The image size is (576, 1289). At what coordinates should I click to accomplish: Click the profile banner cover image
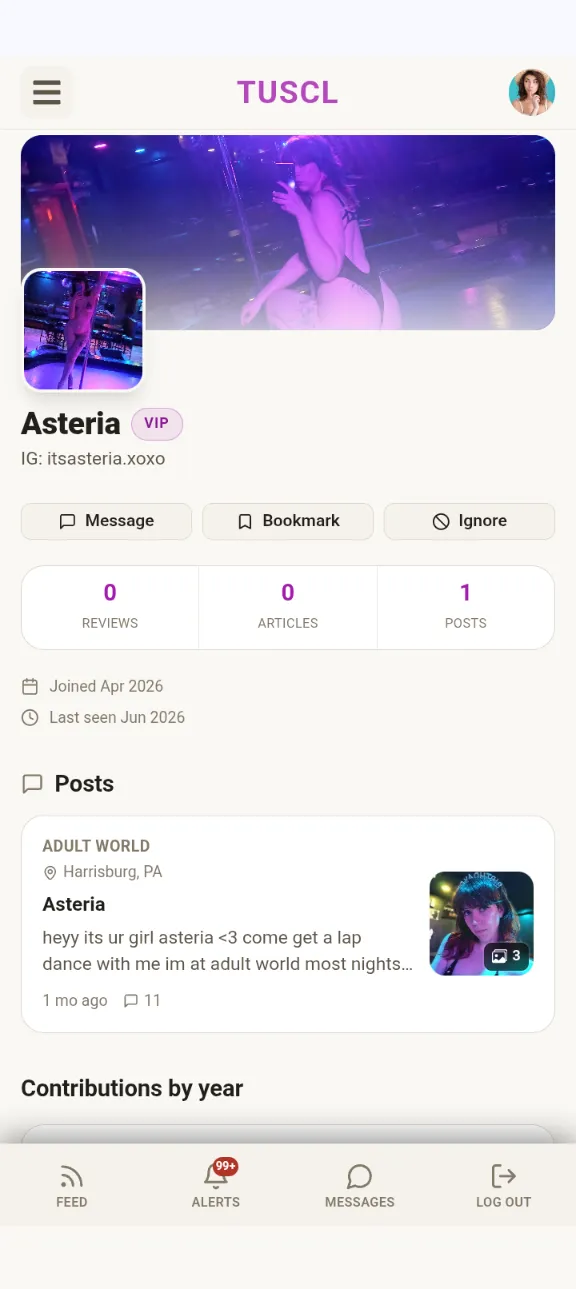point(288,232)
